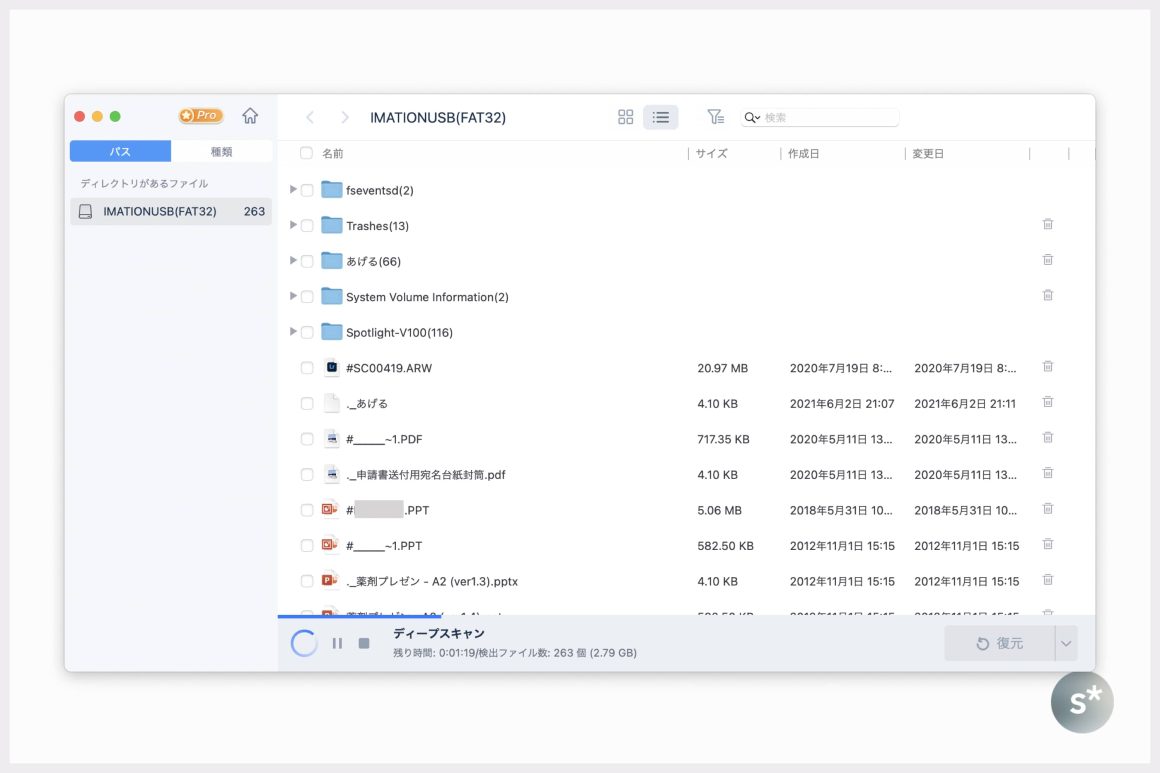Click the Pro badge icon

point(201,116)
